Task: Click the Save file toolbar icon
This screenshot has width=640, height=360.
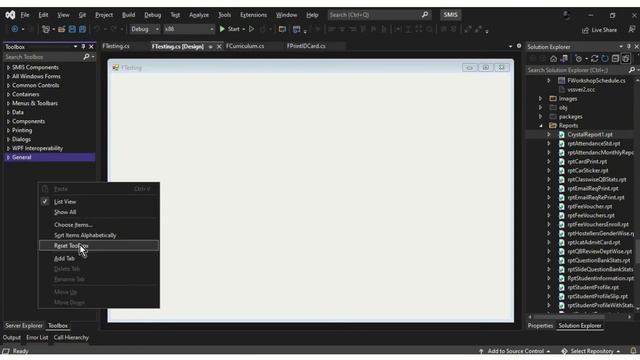Action: (72, 29)
